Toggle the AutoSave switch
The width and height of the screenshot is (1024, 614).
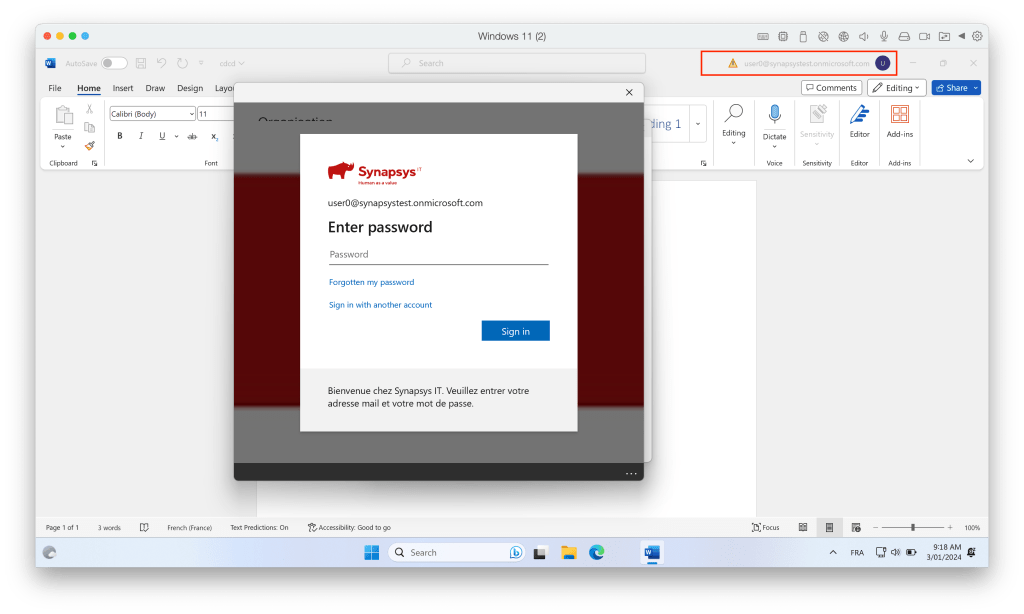pos(113,63)
